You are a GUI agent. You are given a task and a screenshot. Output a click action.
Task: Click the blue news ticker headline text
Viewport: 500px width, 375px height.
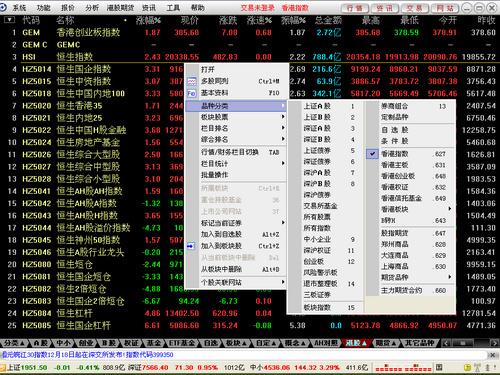point(87,355)
